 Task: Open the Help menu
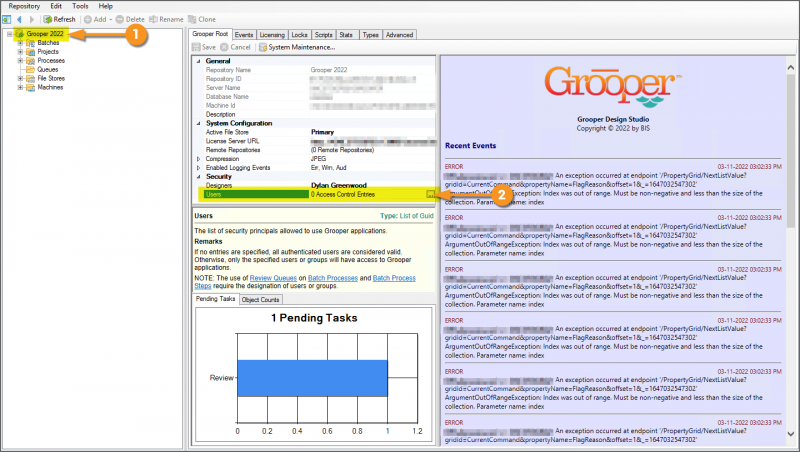106,6
